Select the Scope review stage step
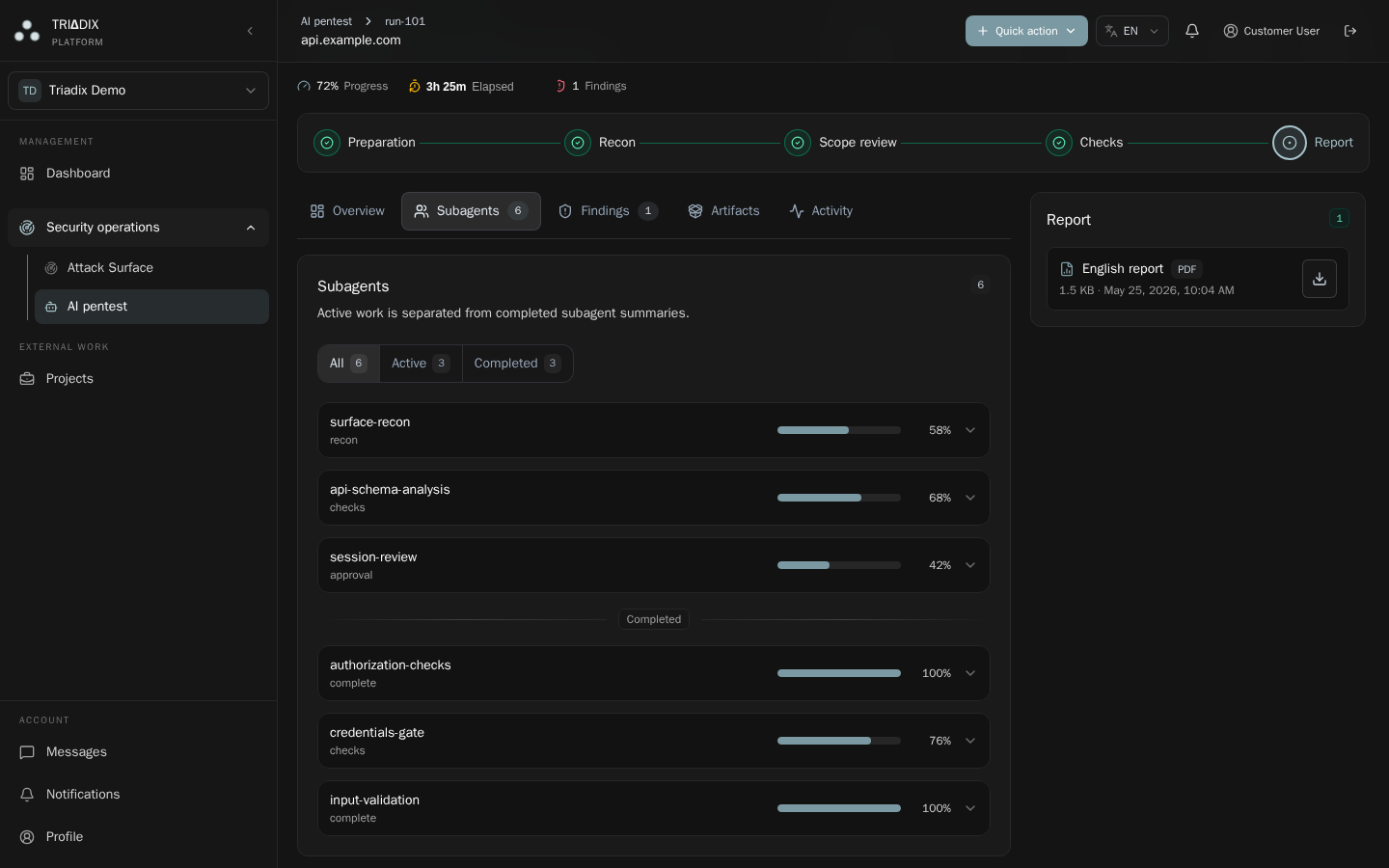This screenshot has height=868, width=1389. (x=840, y=143)
